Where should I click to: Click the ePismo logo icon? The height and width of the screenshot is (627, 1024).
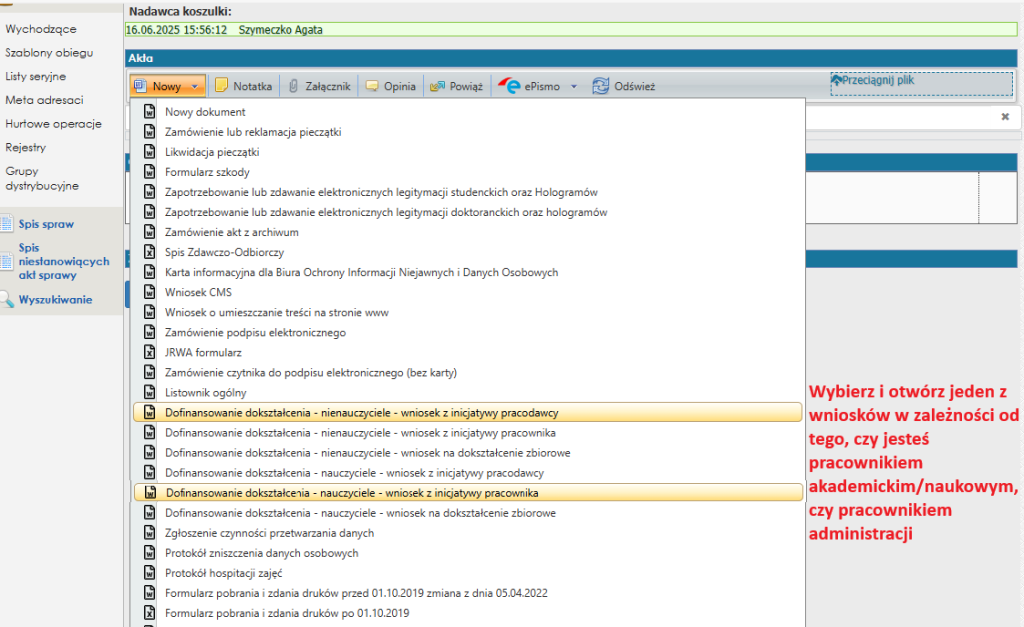coord(509,86)
